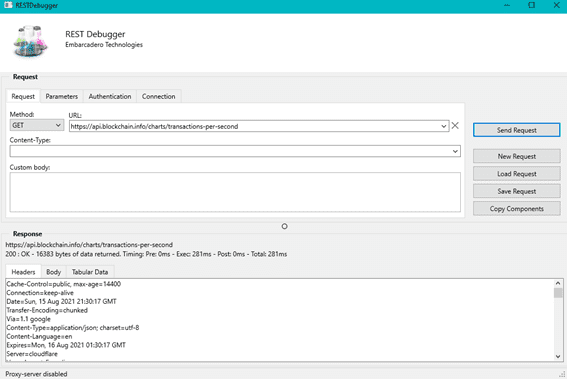Click the response URL text under Response
567x379 pixels.
click(89, 245)
